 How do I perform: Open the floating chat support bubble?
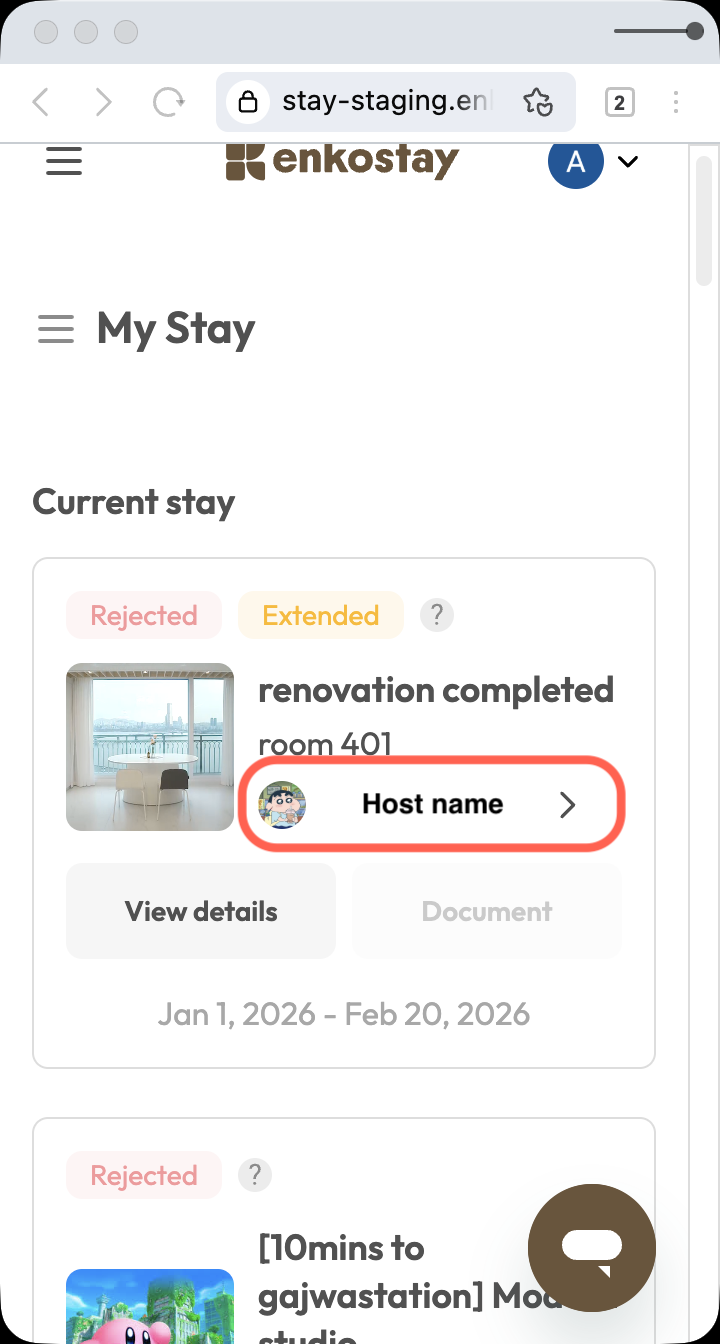click(592, 1247)
